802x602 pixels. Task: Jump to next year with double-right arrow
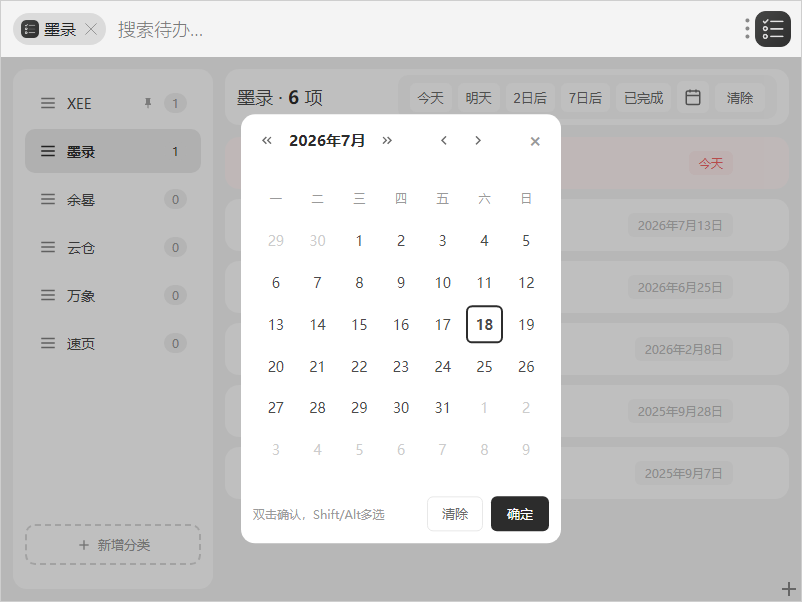pos(387,141)
